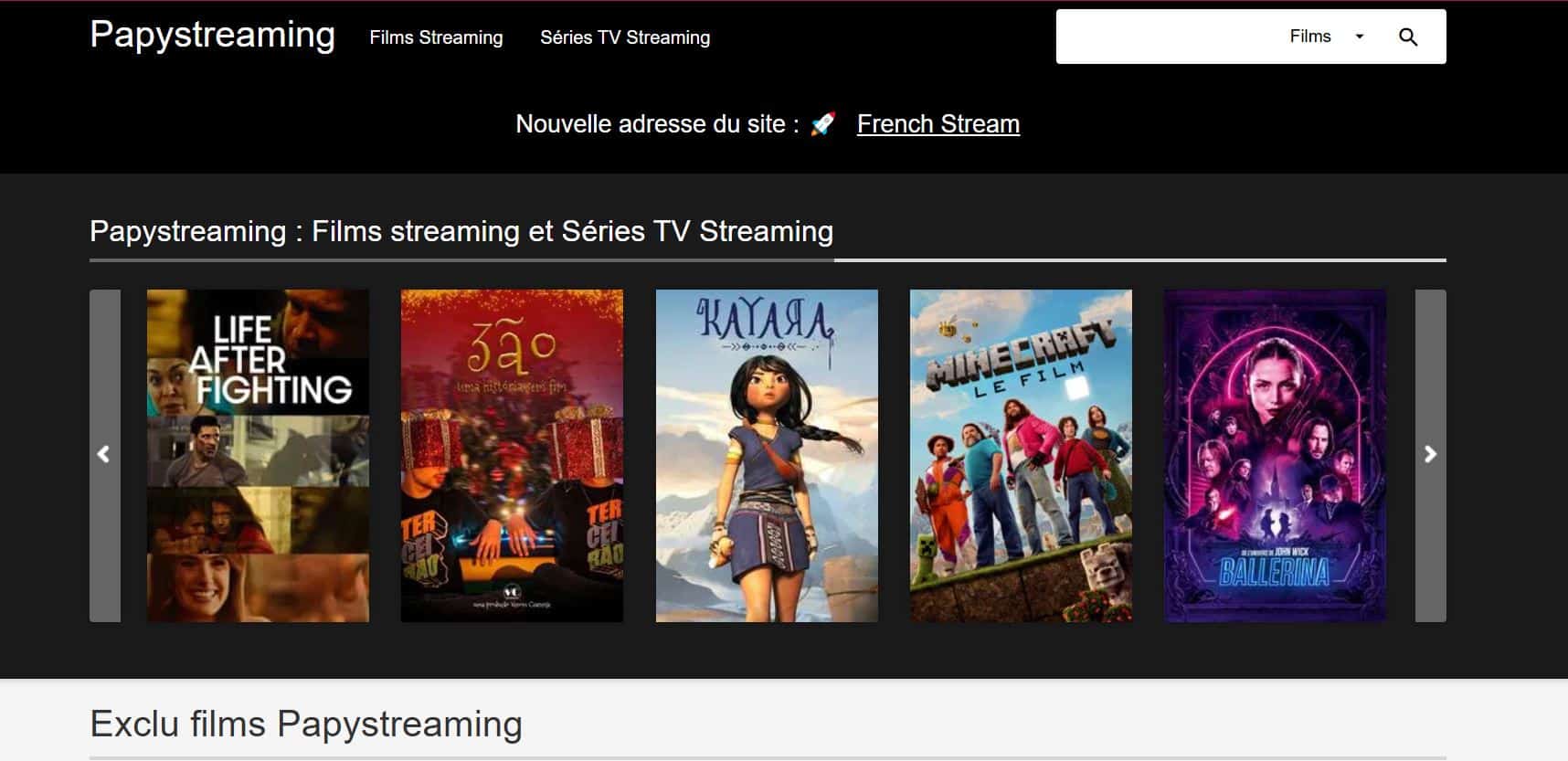Open Séries TV Streaming menu item

[625, 37]
